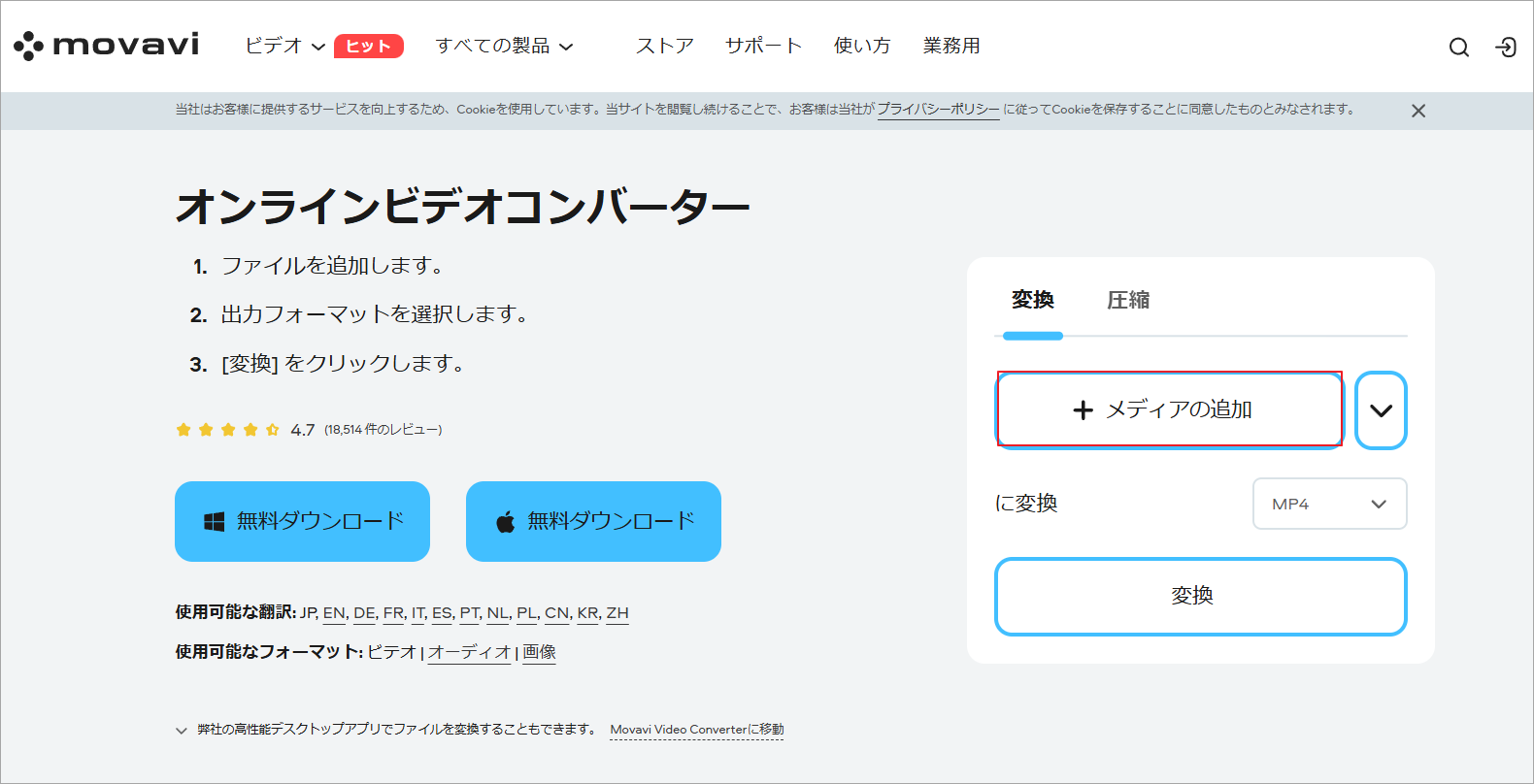1534x784 pixels.
Task: Open the search icon in header
Action: point(1458,47)
